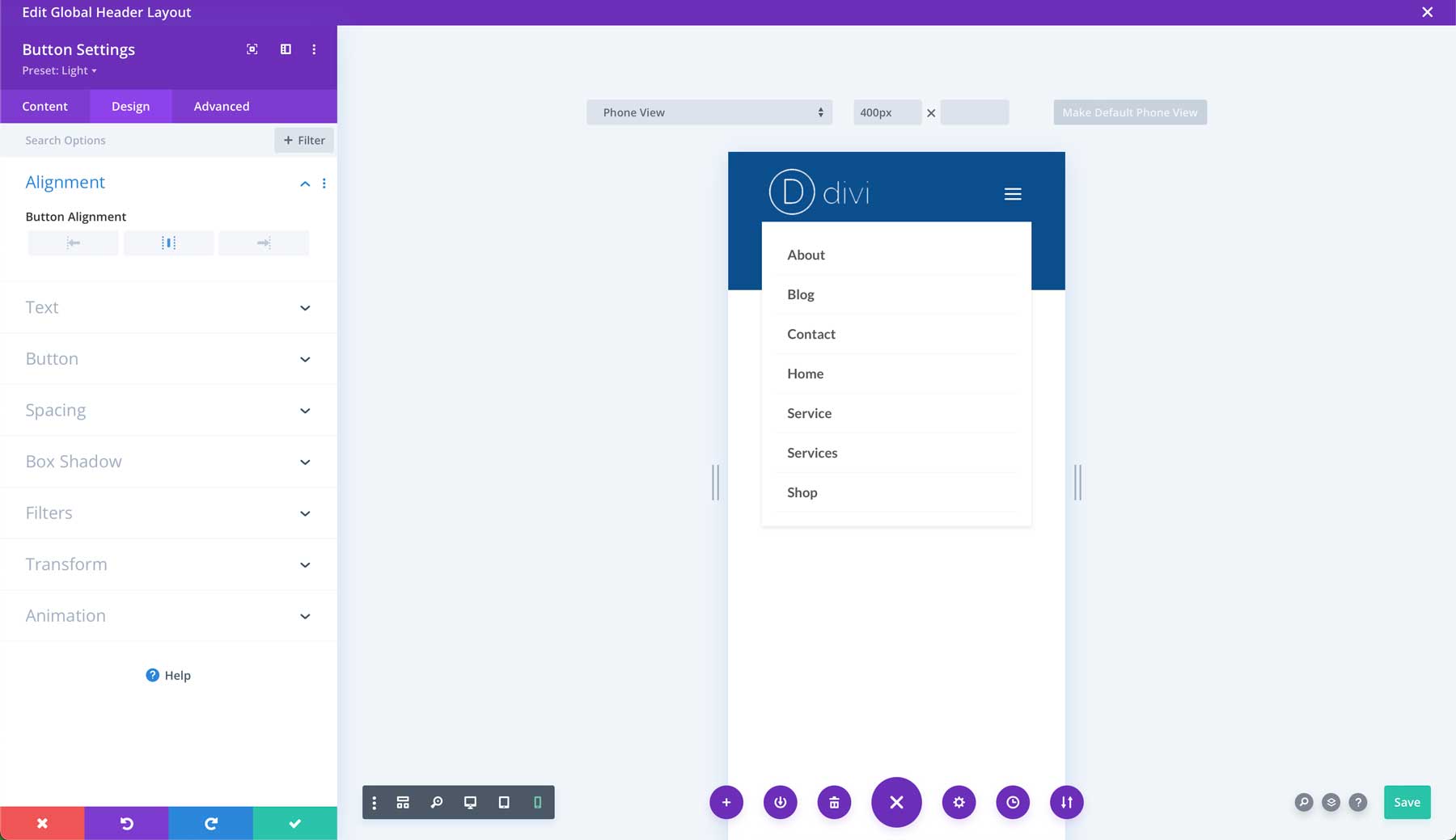This screenshot has width=1456, height=840.
Task: Open the builder settings gear icon
Action: click(959, 802)
